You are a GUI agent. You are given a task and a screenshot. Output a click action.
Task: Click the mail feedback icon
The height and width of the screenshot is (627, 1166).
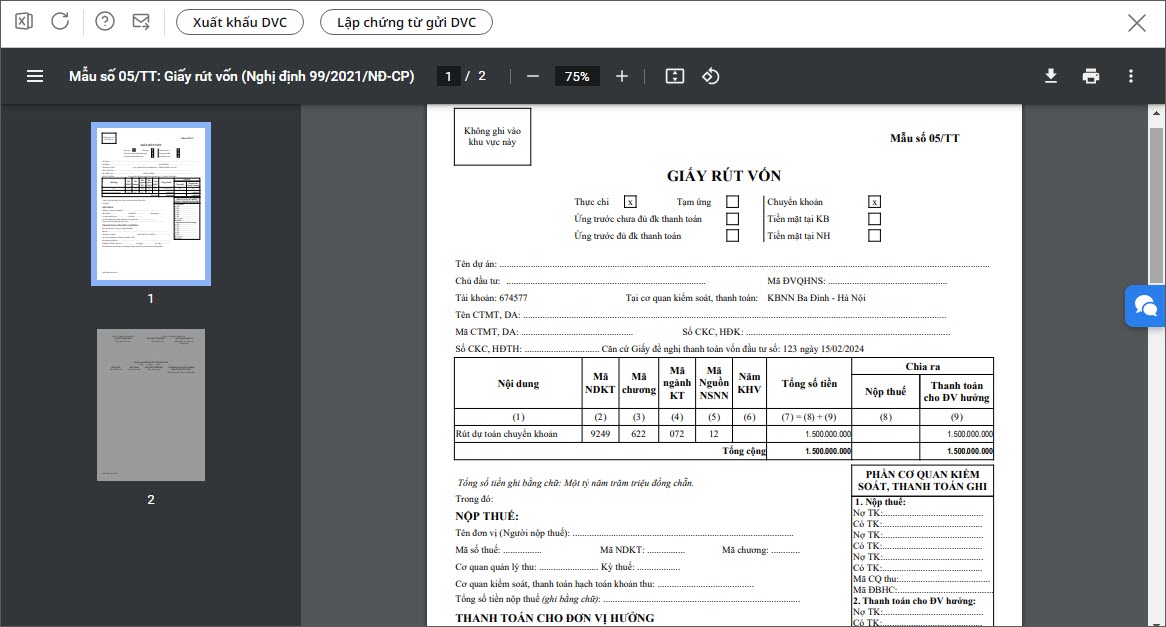click(x=141, y=22)
